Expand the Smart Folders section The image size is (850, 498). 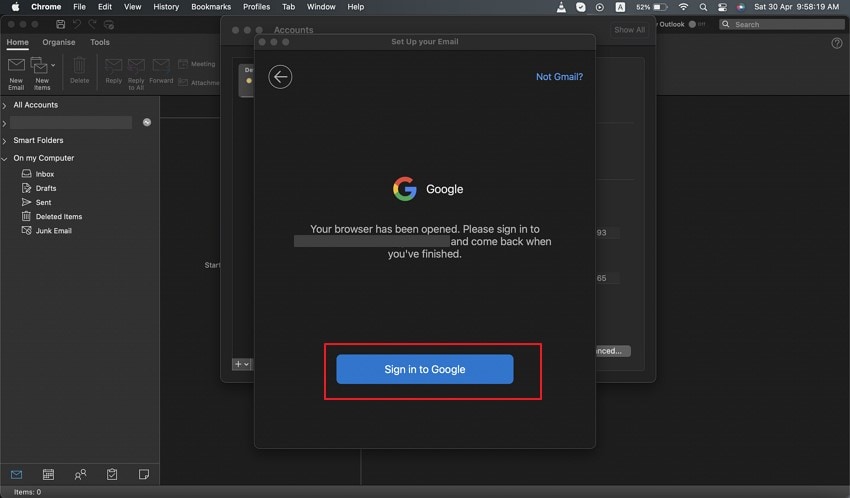tap(4, 141)
